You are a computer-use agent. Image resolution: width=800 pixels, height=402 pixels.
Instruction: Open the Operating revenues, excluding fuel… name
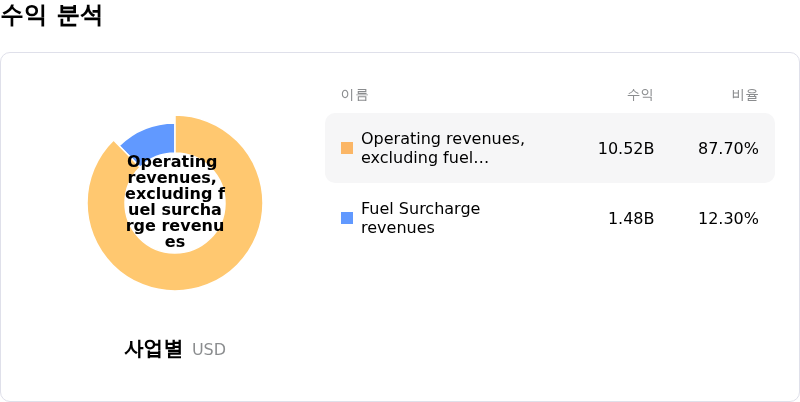(442, 148)
